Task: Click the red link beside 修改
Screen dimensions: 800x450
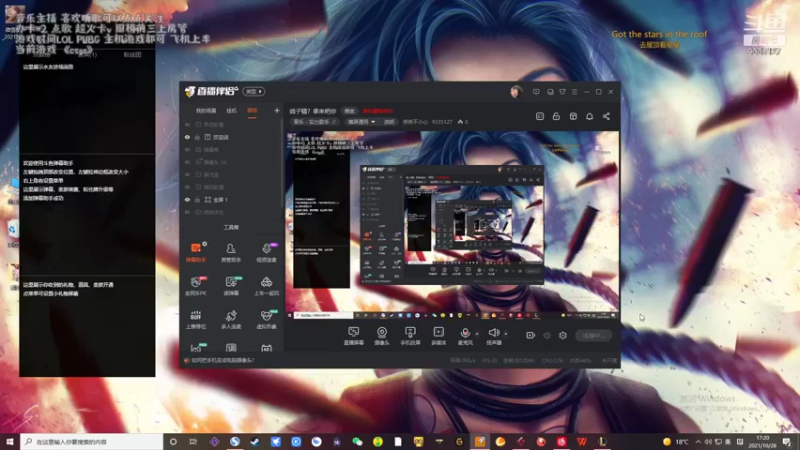Action: pyautogui.click(x=378, y=111)
